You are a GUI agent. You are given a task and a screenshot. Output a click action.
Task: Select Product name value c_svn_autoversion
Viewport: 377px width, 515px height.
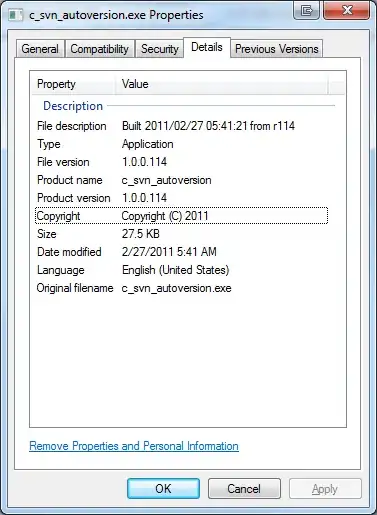point(166,180)
